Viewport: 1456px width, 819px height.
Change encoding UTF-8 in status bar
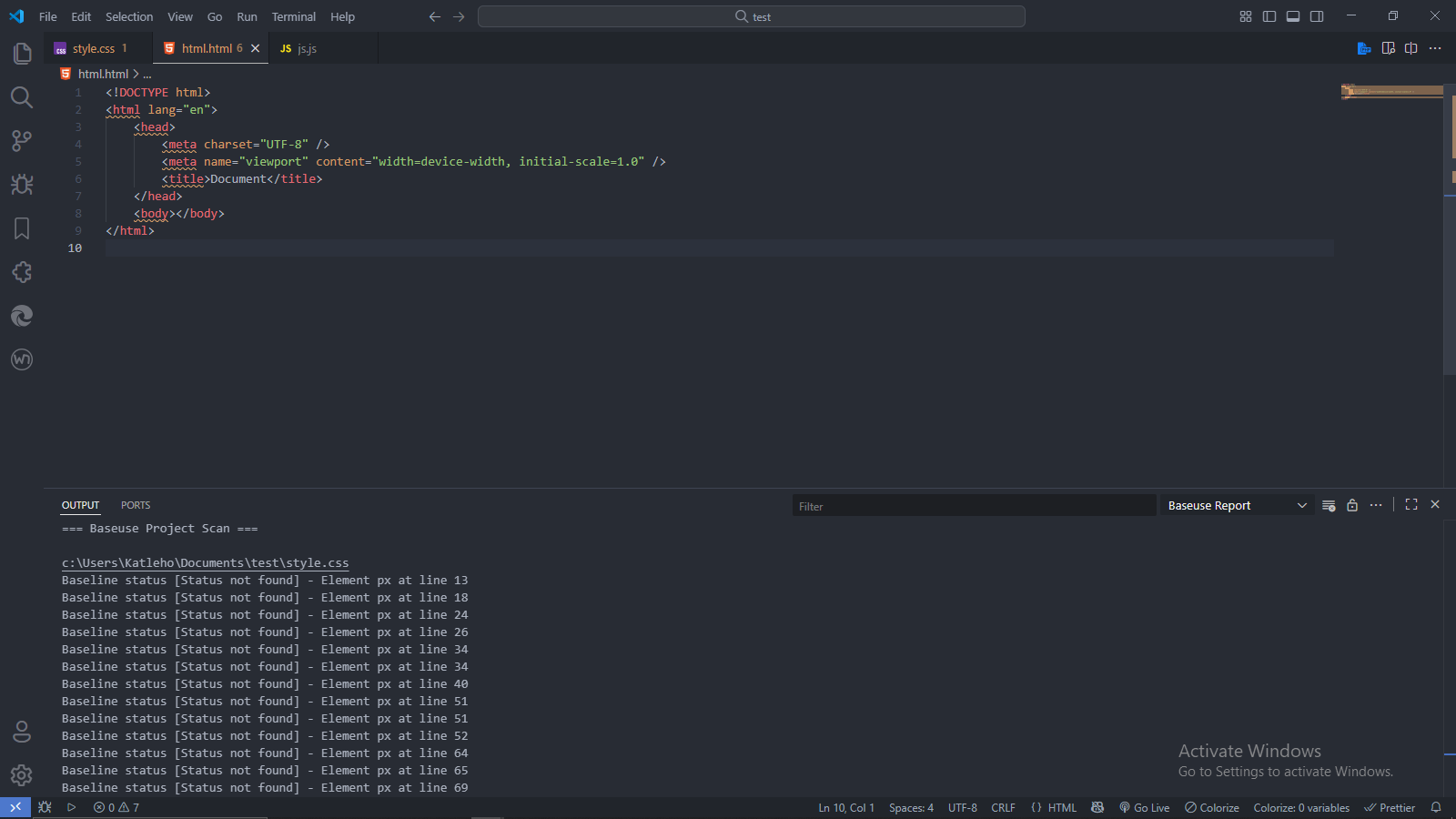coord(963,807)
